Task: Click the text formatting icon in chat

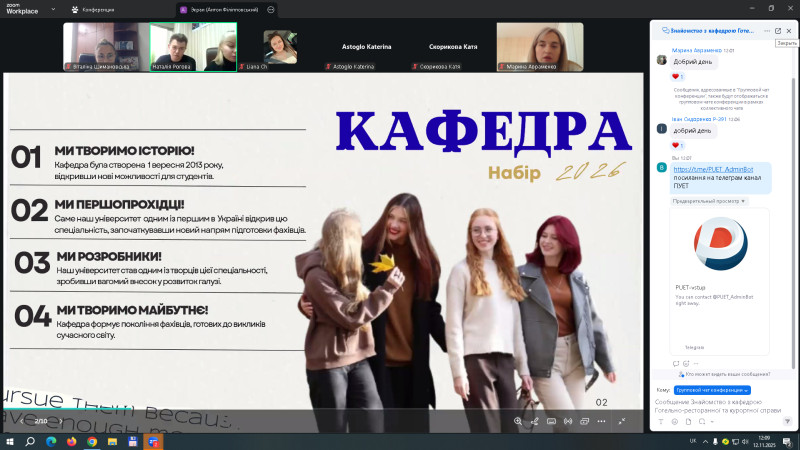Action: click(x=660, y=422)
